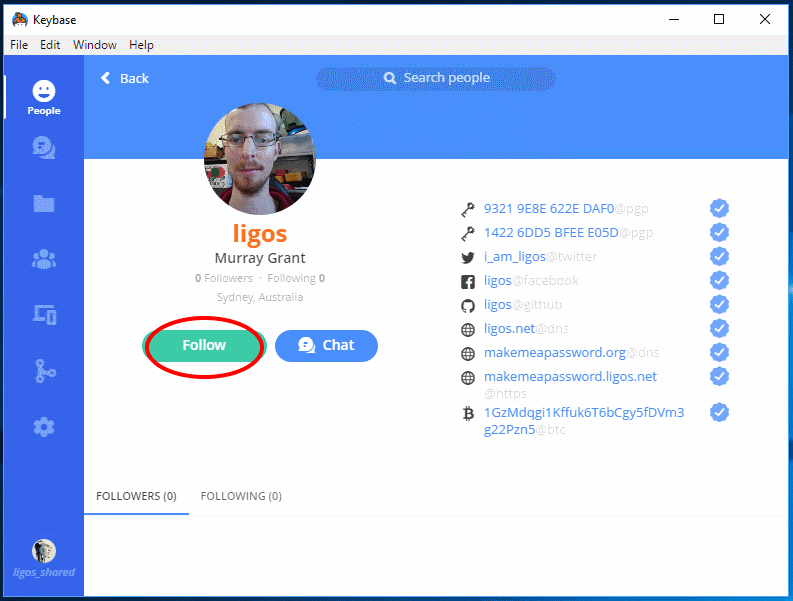Viewport: 793px width, 601px height.
Task: Click the Following 0 count text
Action: pyautogui.click(x=296, y=278)
